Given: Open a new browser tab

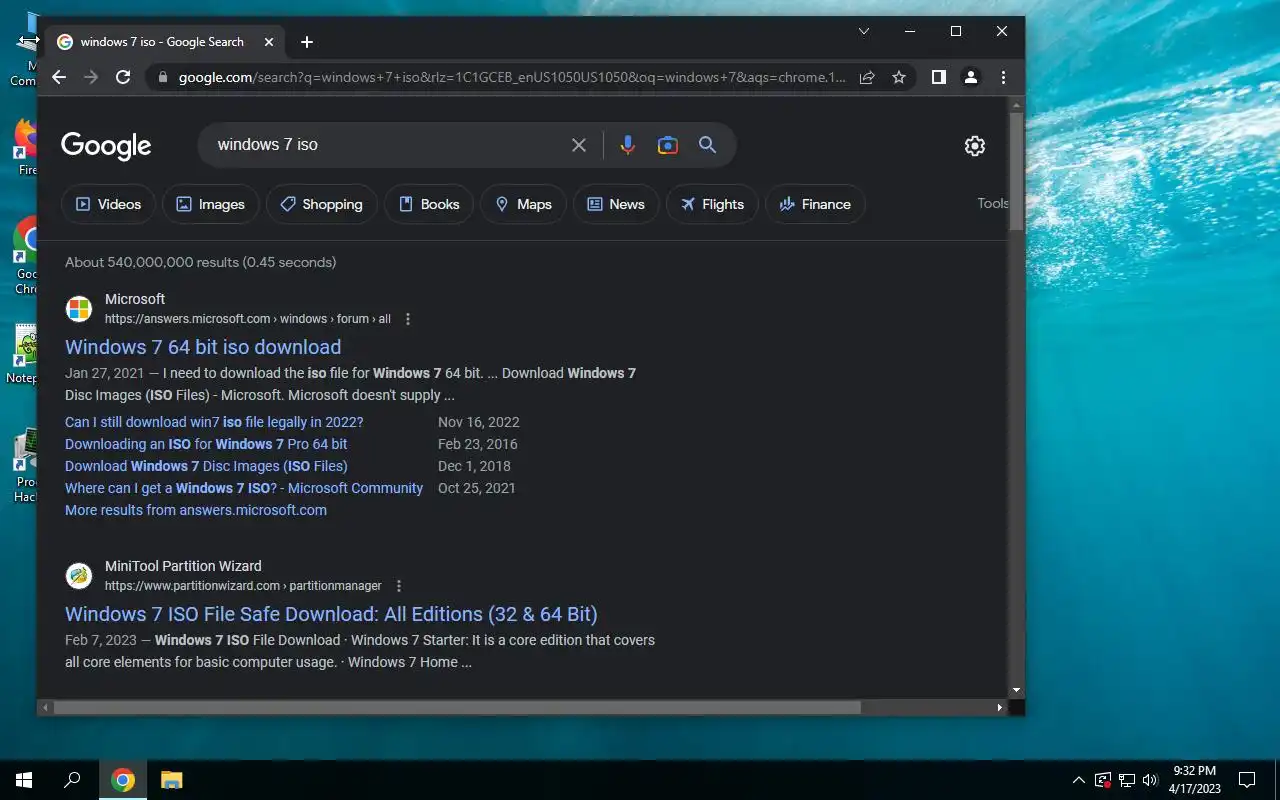Looking at the screenshot, I should click(x=307, y=42).
